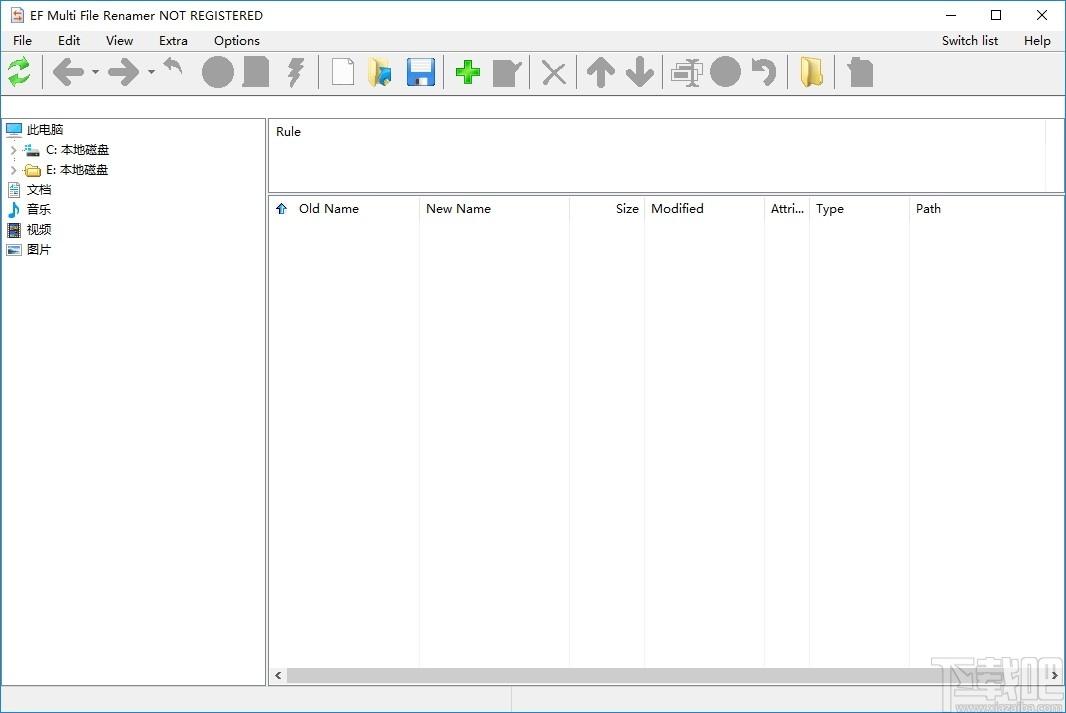Click the green plus add rule icon

467,72
